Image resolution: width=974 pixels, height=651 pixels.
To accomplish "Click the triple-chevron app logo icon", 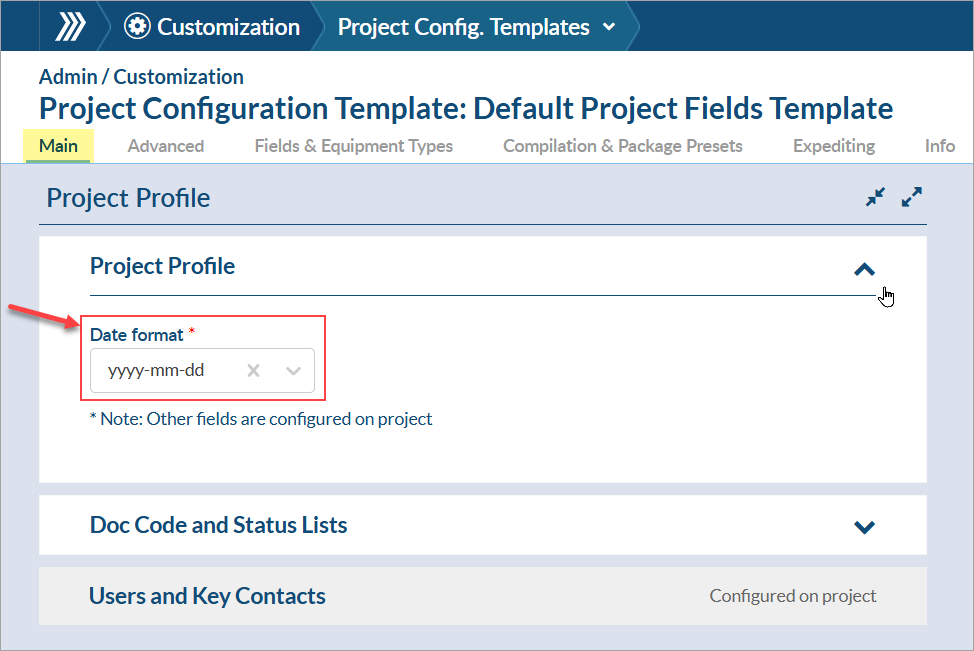I will pos(70,27).
